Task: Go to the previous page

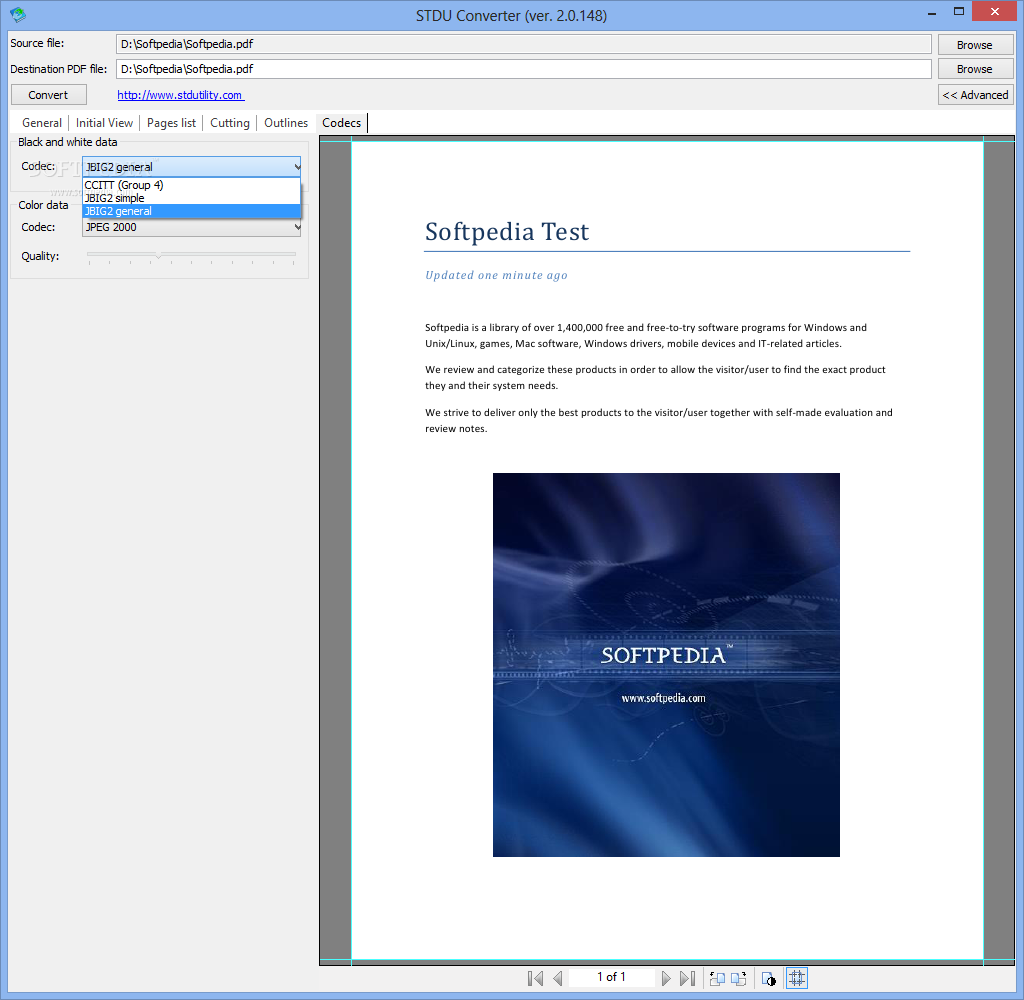Action: click(x=557, y=978)
